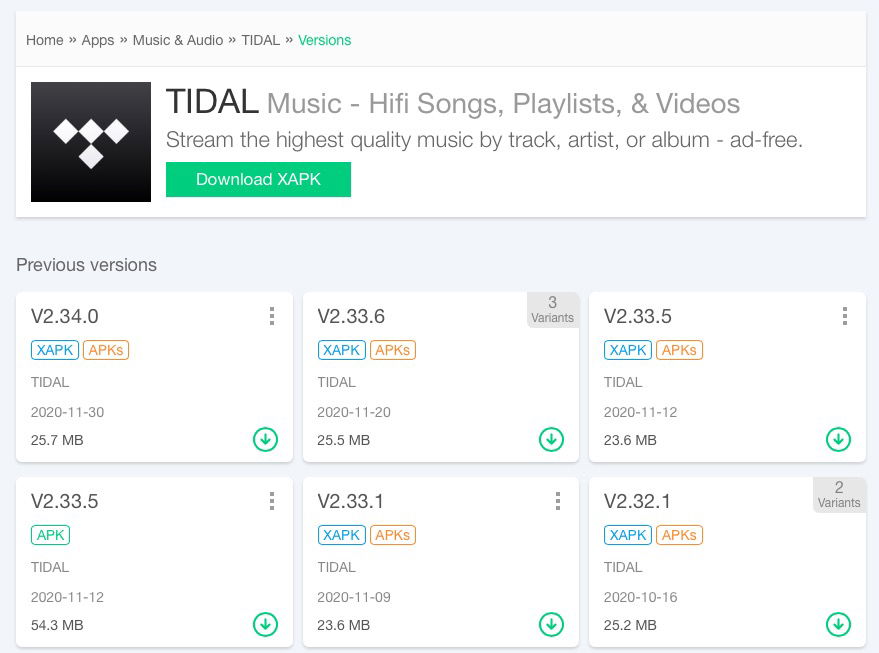Open three-dot menu on V2.33.1 card
The image size is (879, 653).
click(558, 501)
